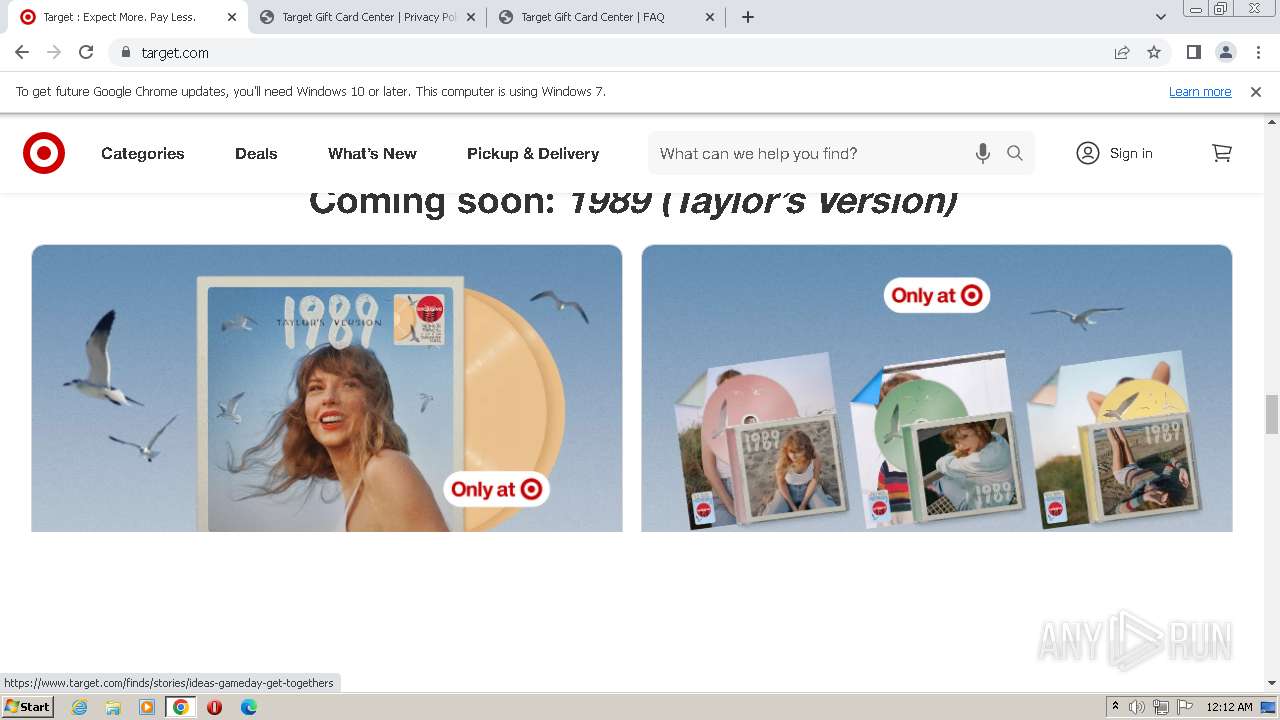Open the shopping cart
The image size is (1280, 720).
(1221, 153)
